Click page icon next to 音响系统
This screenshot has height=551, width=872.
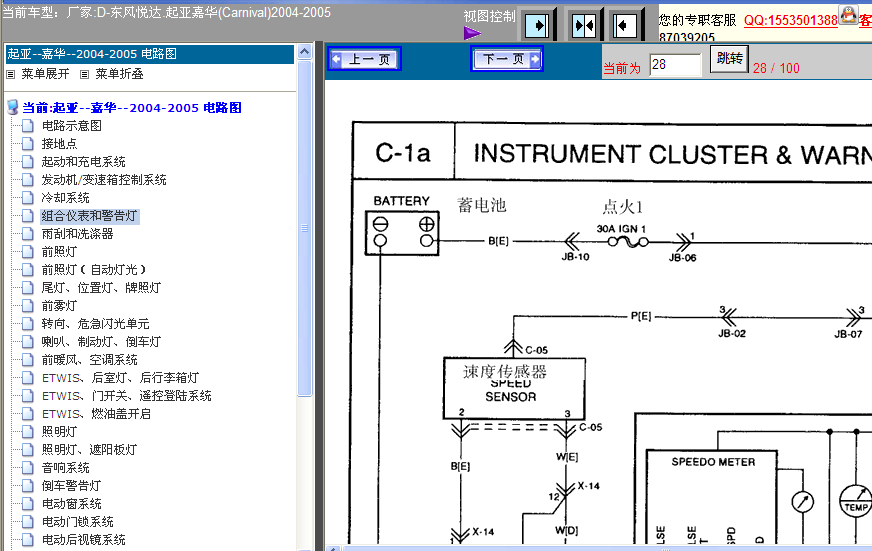28,468
